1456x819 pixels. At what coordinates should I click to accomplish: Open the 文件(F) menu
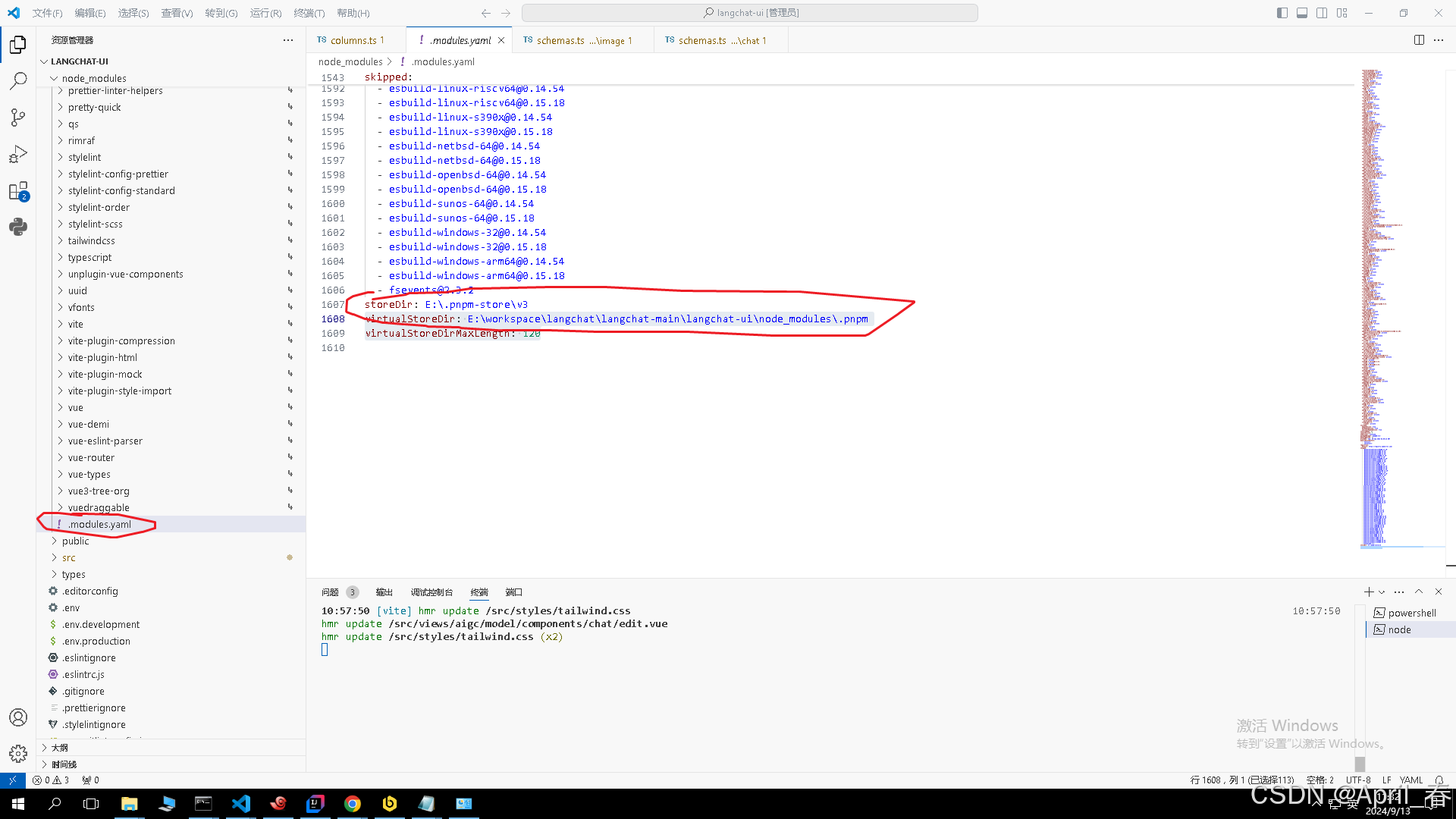[x=48, y=13]
